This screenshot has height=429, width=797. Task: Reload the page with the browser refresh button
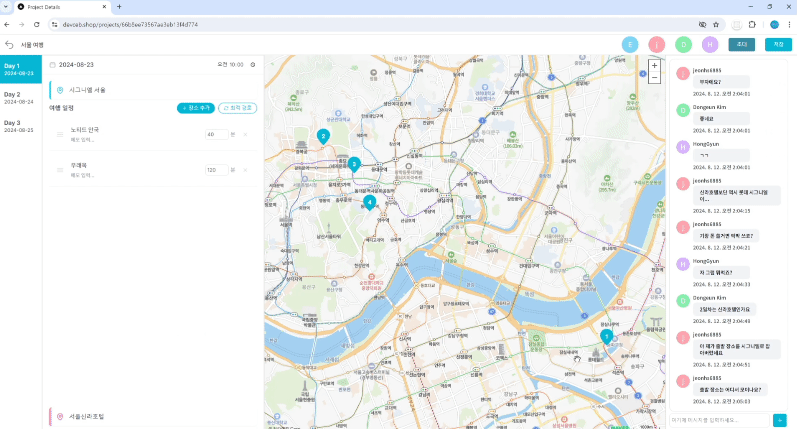point(37,24)
